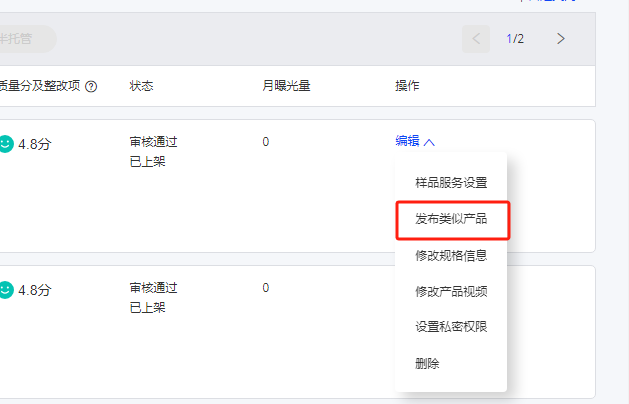
Task: Click the 编辑 link in first row
Action: coord(407,142)
